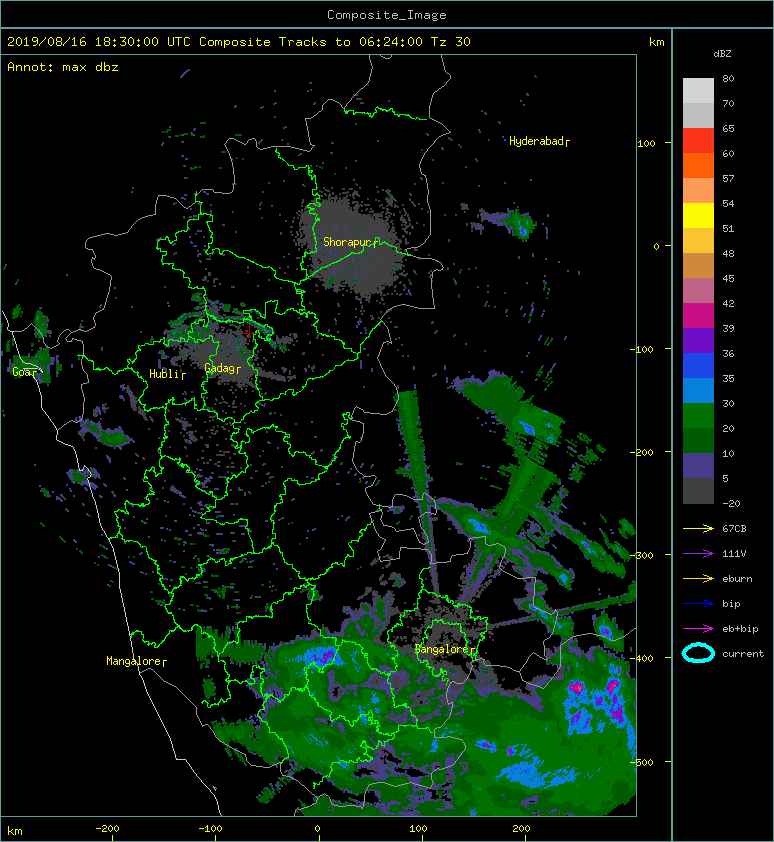Select the royal blue 35–36 dBZ swatch
The height and width of the screenshot is (842, 774).
pos(698,365)
